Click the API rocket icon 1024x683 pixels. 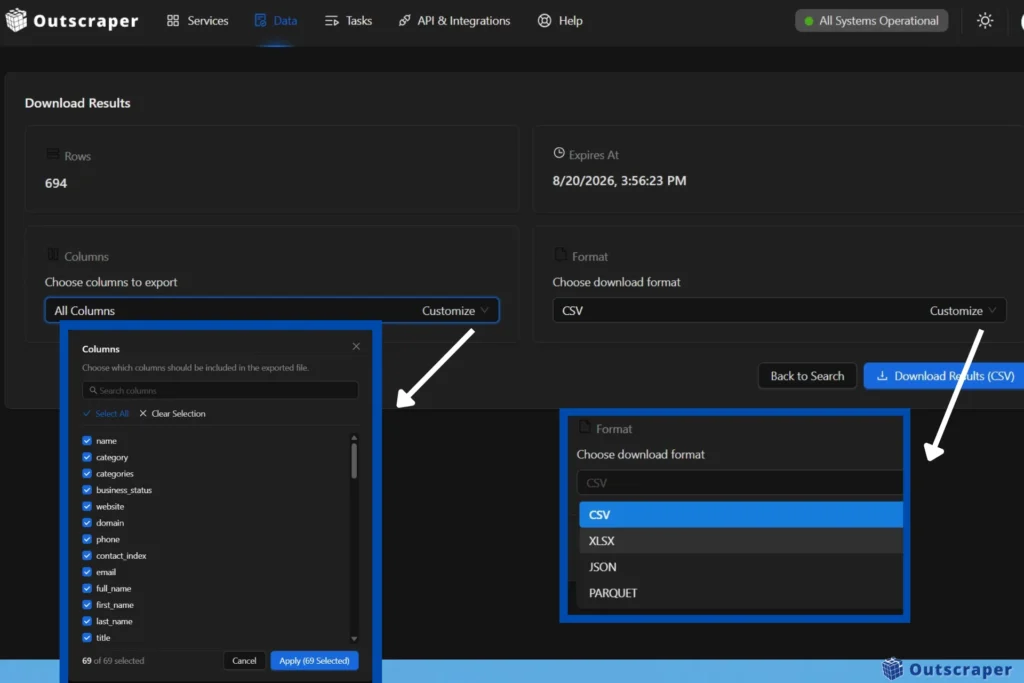tap(404, 21)
